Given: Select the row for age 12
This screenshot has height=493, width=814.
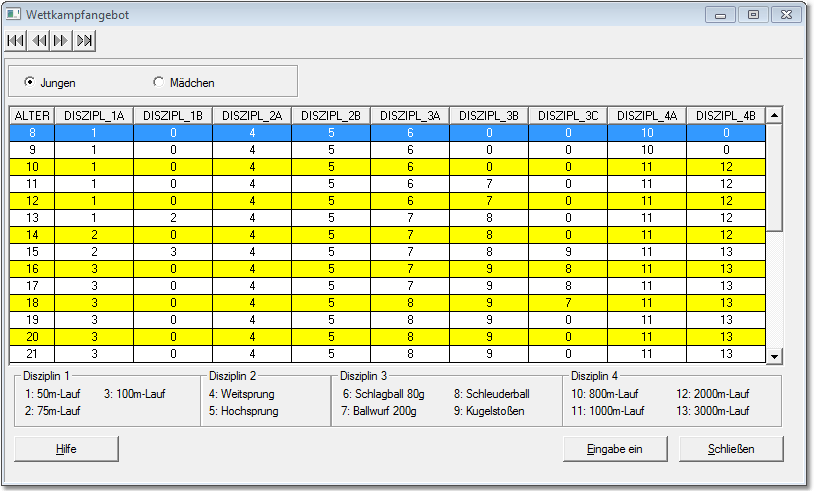Looking at the screenshot, I should pos(32,200).
